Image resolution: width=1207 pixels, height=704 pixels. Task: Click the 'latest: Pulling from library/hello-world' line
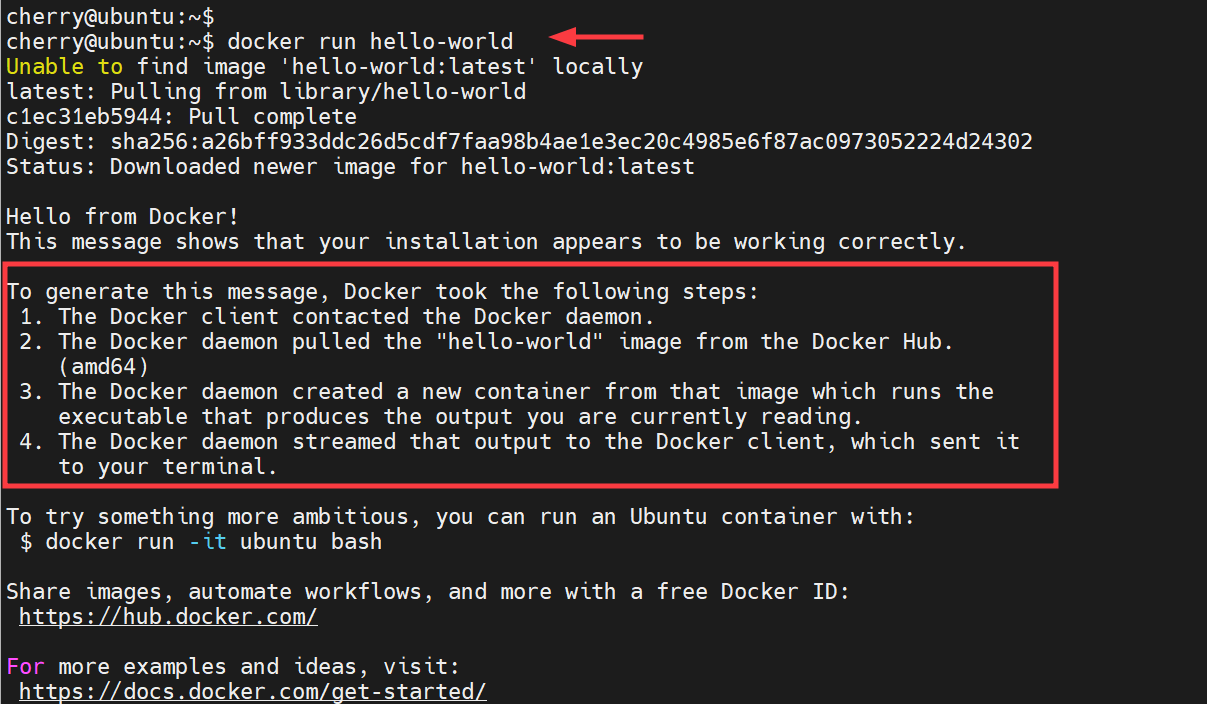(265, 92)
